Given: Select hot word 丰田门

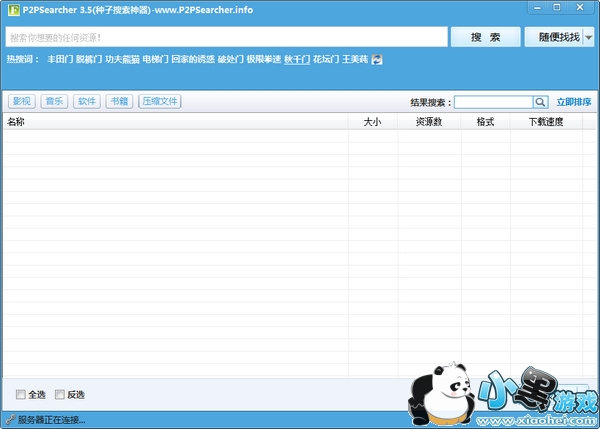Looking at the screenshot, I should point(60,59).
